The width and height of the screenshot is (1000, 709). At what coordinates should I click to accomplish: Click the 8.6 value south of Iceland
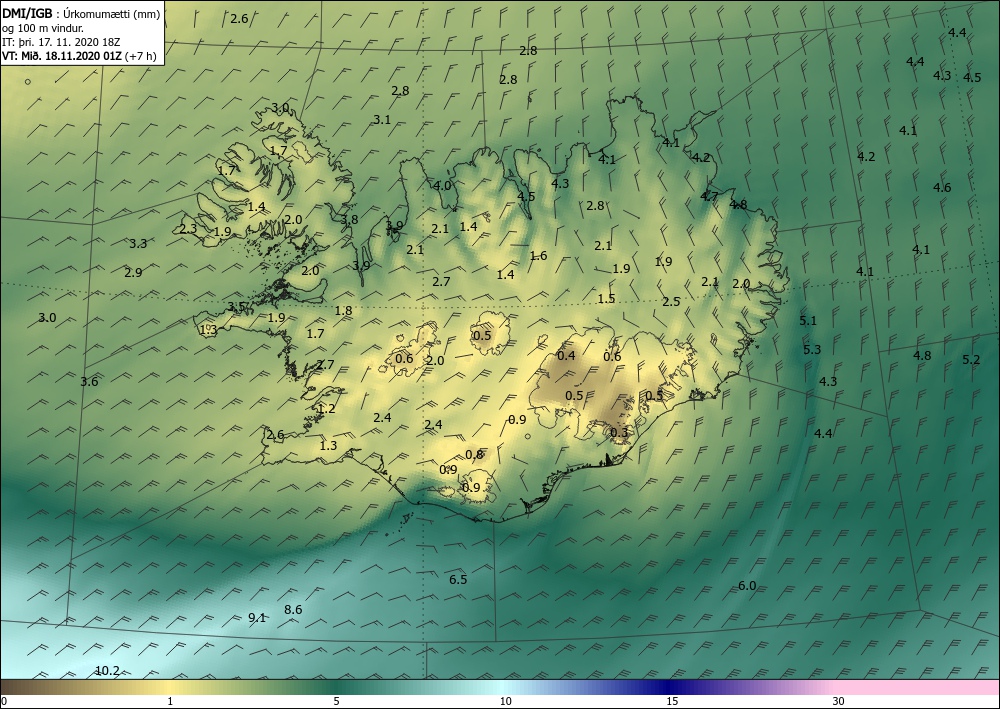(293, 610)
